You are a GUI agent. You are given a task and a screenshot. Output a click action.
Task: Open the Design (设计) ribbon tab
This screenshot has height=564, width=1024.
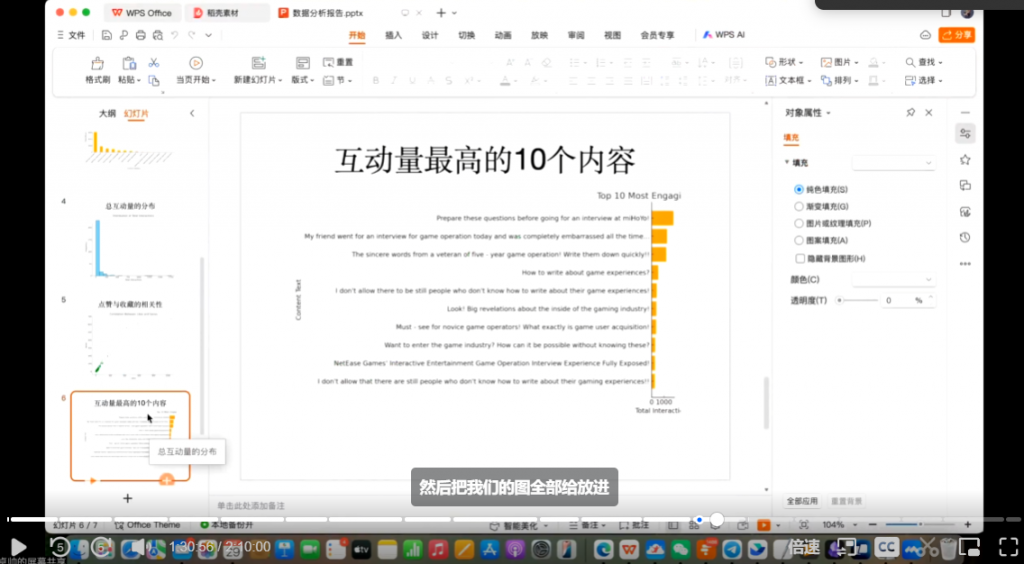point(430,35)
